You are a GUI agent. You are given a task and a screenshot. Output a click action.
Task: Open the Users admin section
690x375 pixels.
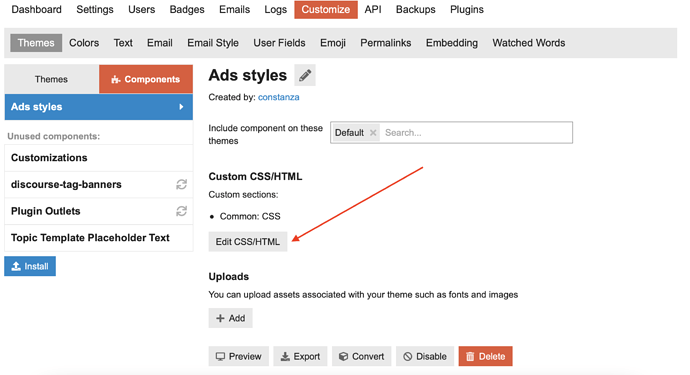141,9
